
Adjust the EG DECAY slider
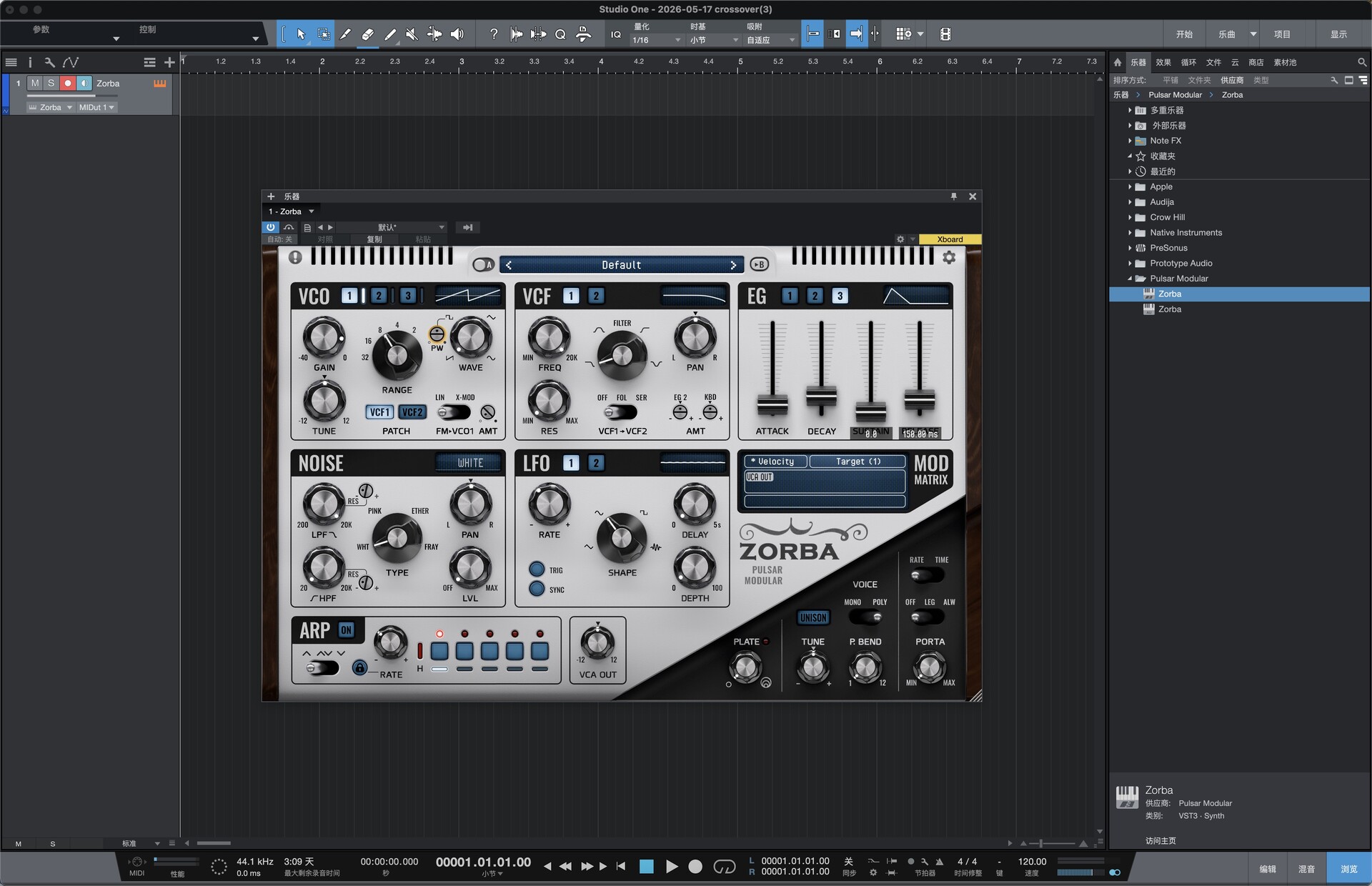821,395
